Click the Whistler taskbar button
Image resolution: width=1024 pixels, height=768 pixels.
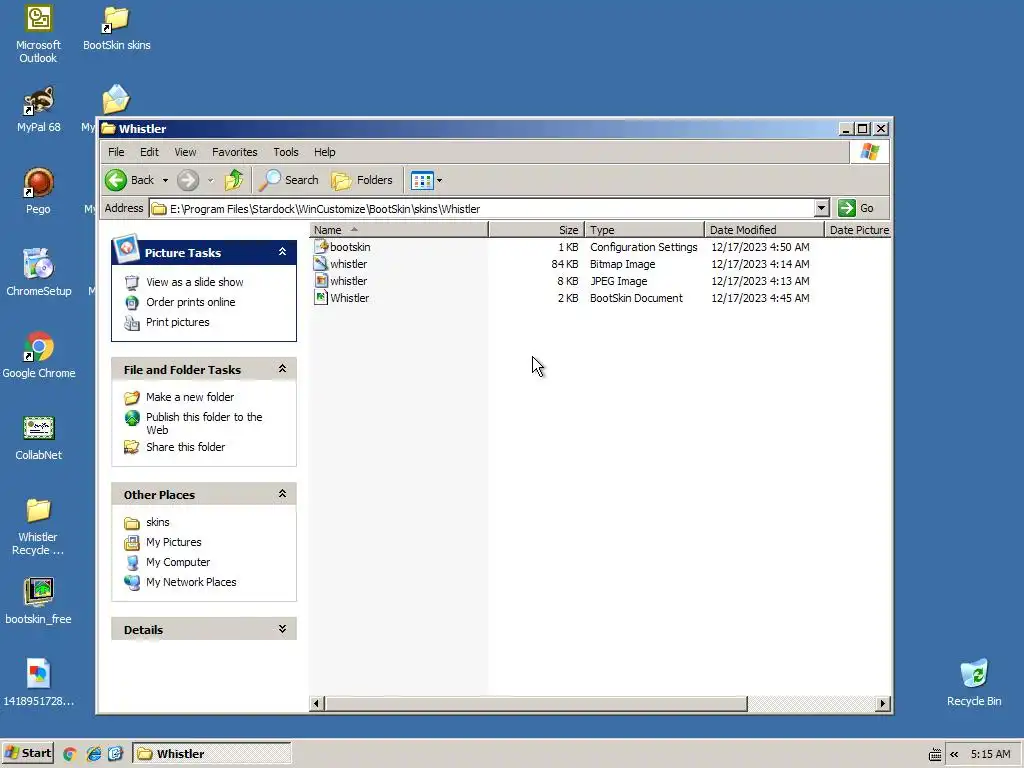tap(212, 754)
